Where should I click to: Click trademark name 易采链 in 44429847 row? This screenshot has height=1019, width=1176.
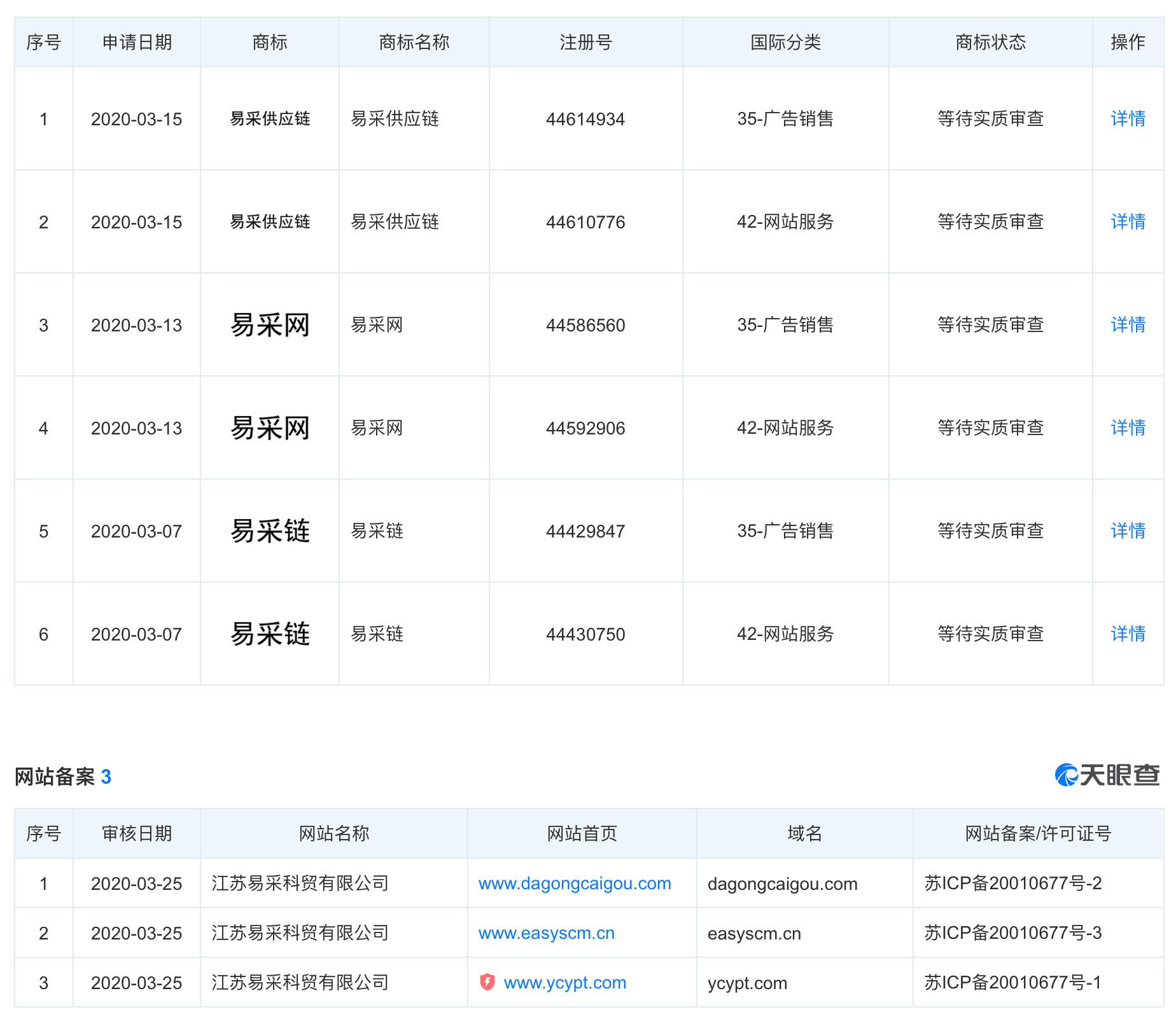pos(377,531)
